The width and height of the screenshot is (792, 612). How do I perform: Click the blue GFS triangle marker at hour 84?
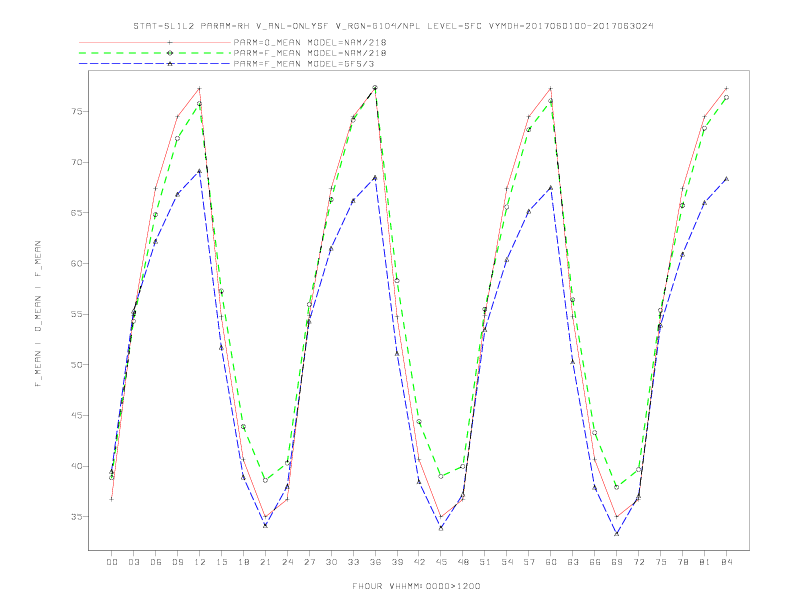pyautogui.click(x=726, y=179)
